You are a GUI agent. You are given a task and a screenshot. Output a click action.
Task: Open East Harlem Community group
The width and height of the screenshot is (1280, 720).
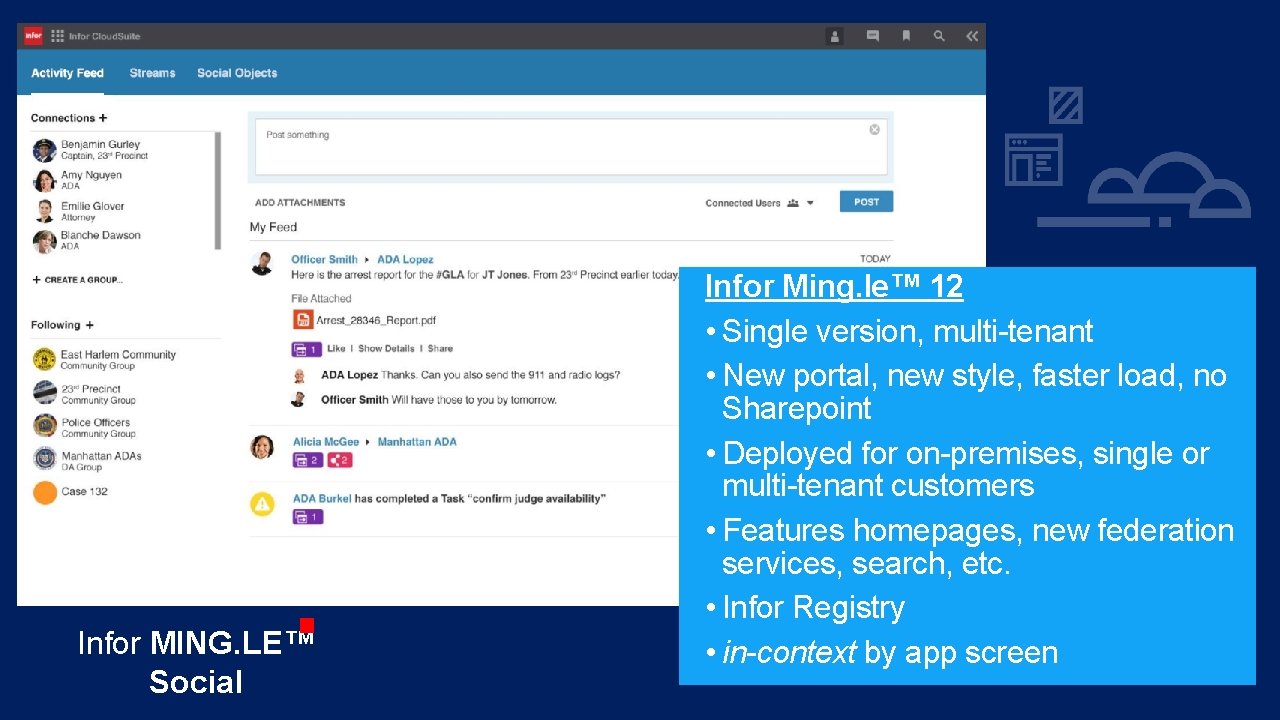click(117, 360)
